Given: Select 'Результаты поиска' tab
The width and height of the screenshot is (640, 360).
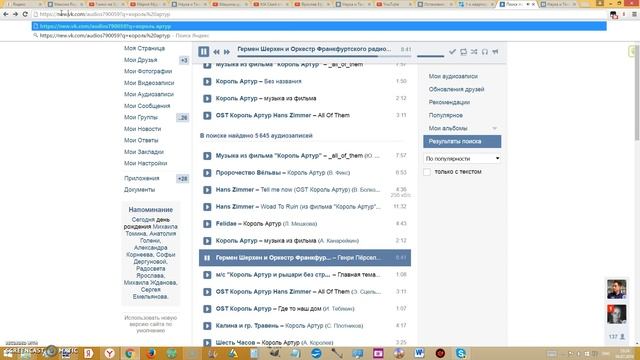Looking at the screenshot, I should [462, 141].
